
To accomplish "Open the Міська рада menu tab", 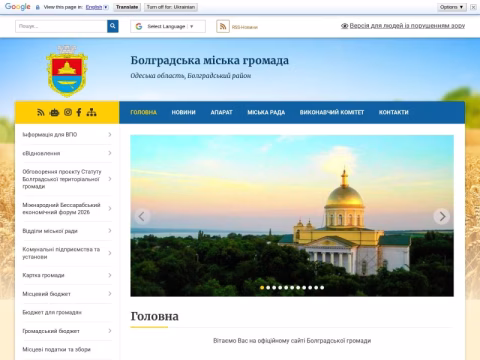I will coord(266,112).
